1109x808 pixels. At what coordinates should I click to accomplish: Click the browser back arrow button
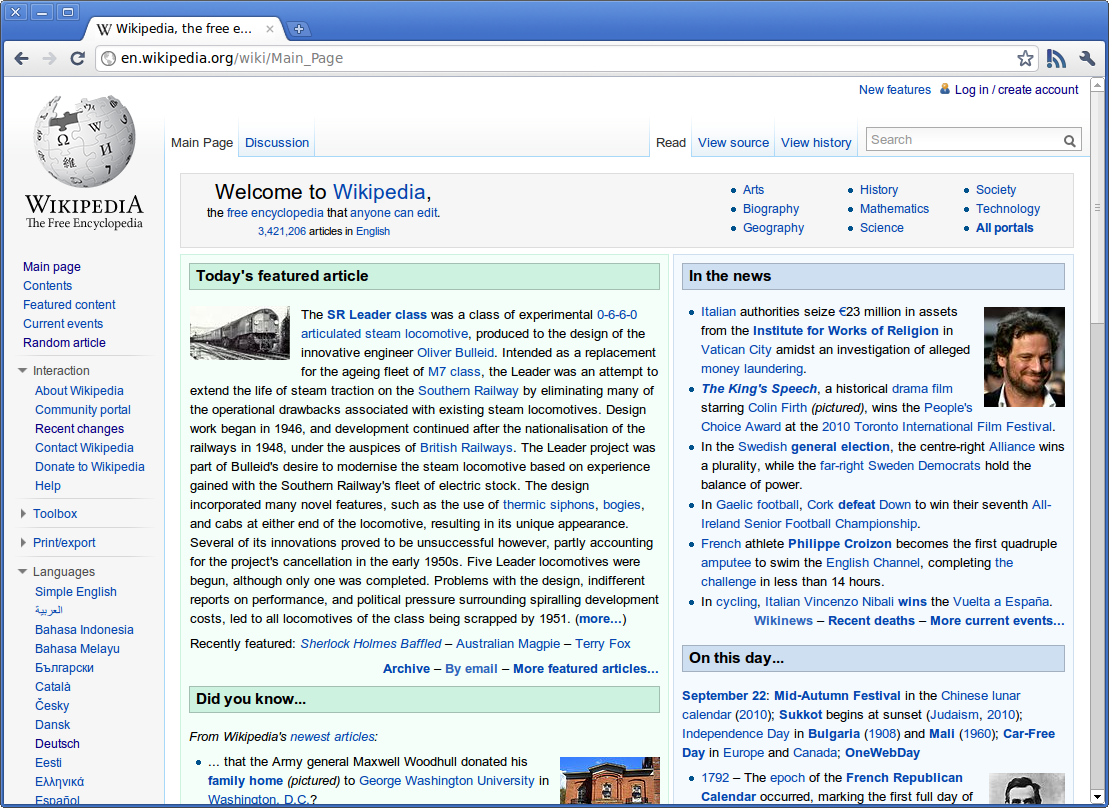click(22, 58)
